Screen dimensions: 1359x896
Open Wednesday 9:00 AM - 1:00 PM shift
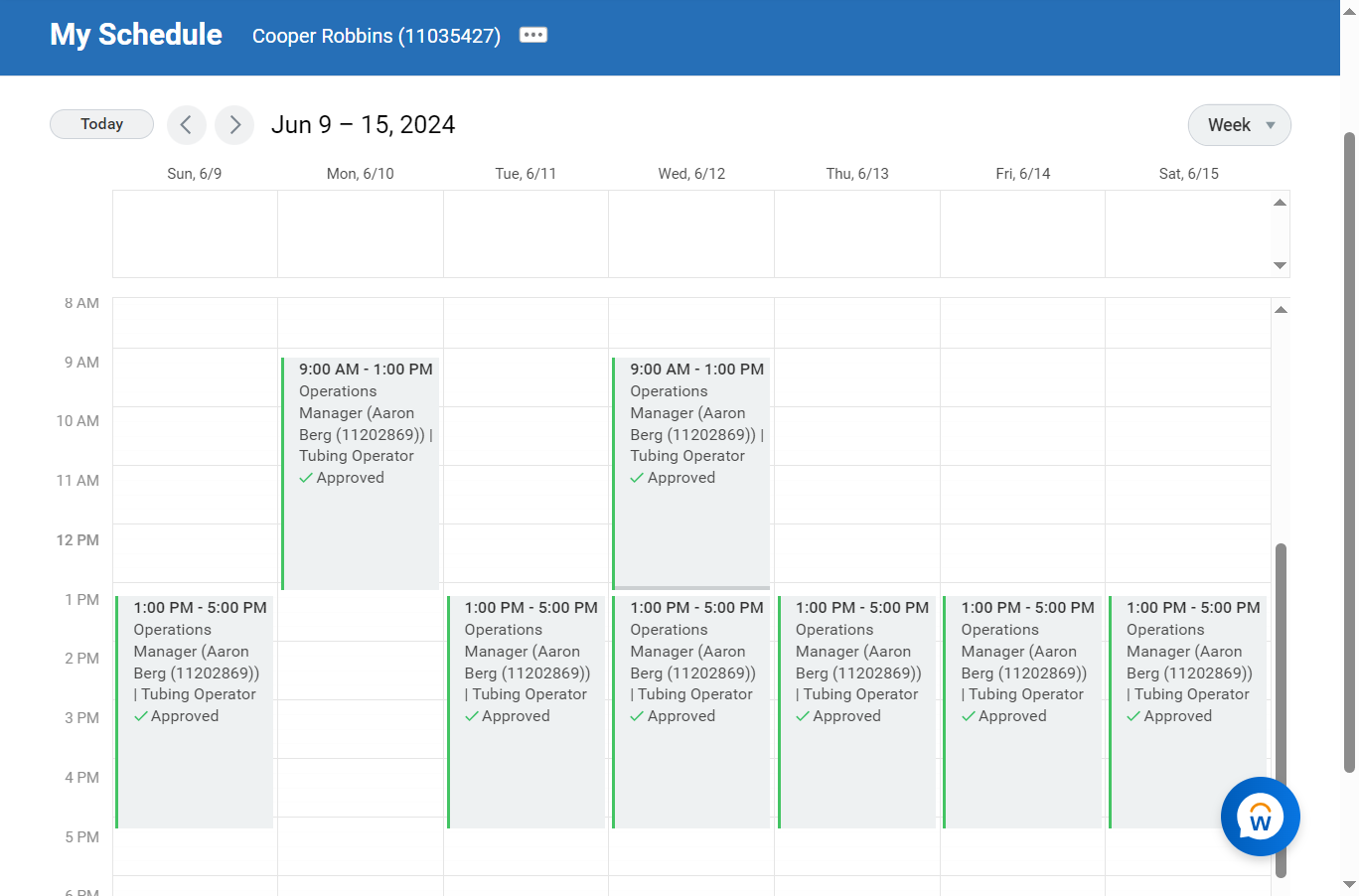(x=691, y=473)
